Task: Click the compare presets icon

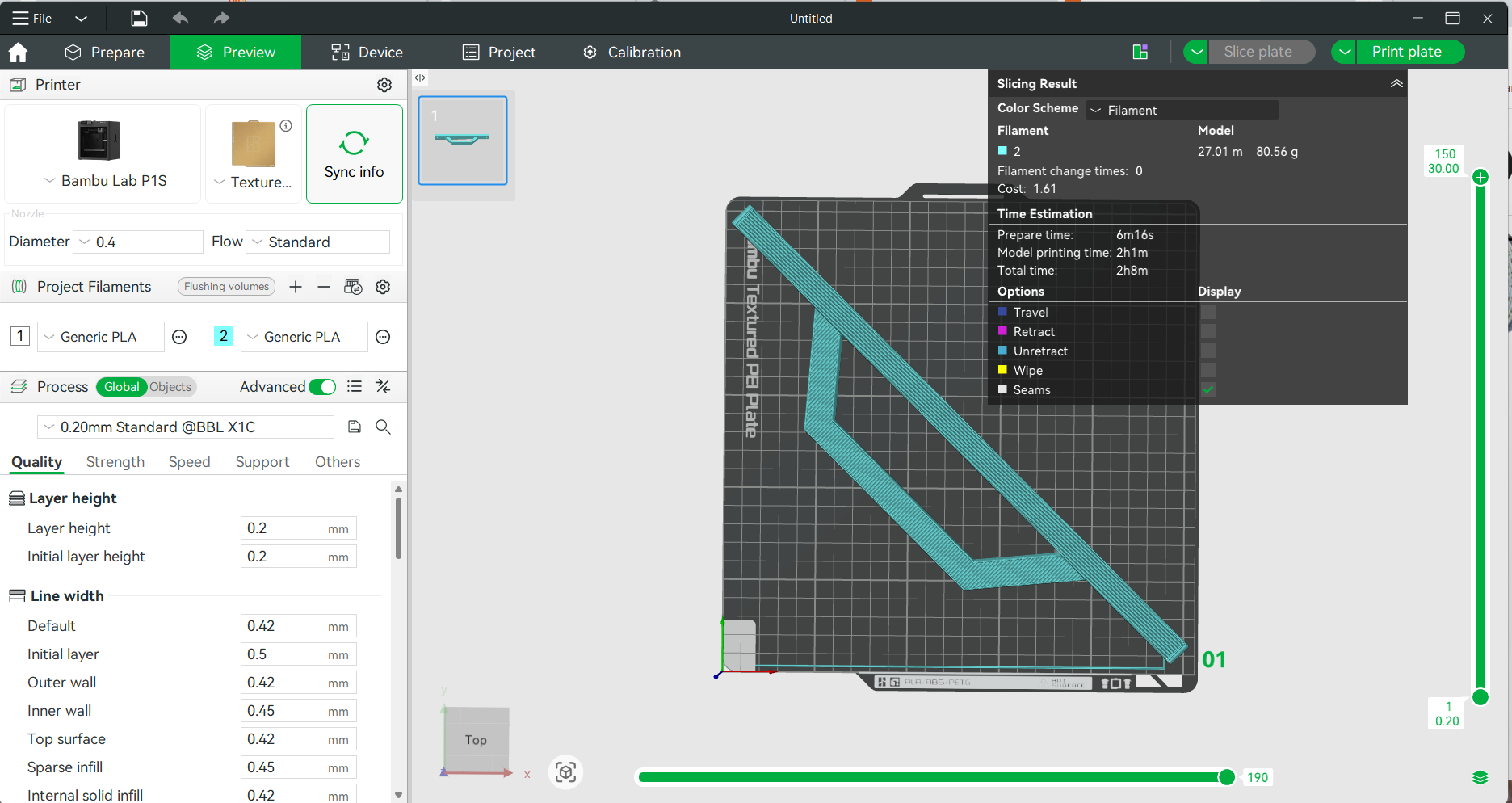Action: 384,387
